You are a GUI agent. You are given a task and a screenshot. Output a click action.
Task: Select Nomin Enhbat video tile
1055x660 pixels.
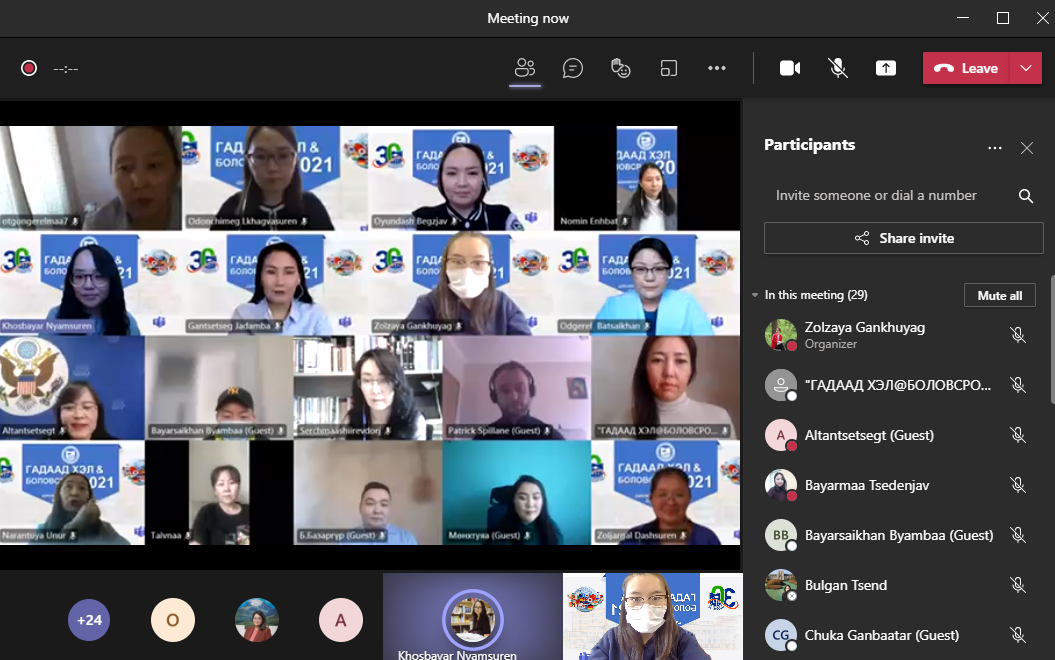[647, 178]
